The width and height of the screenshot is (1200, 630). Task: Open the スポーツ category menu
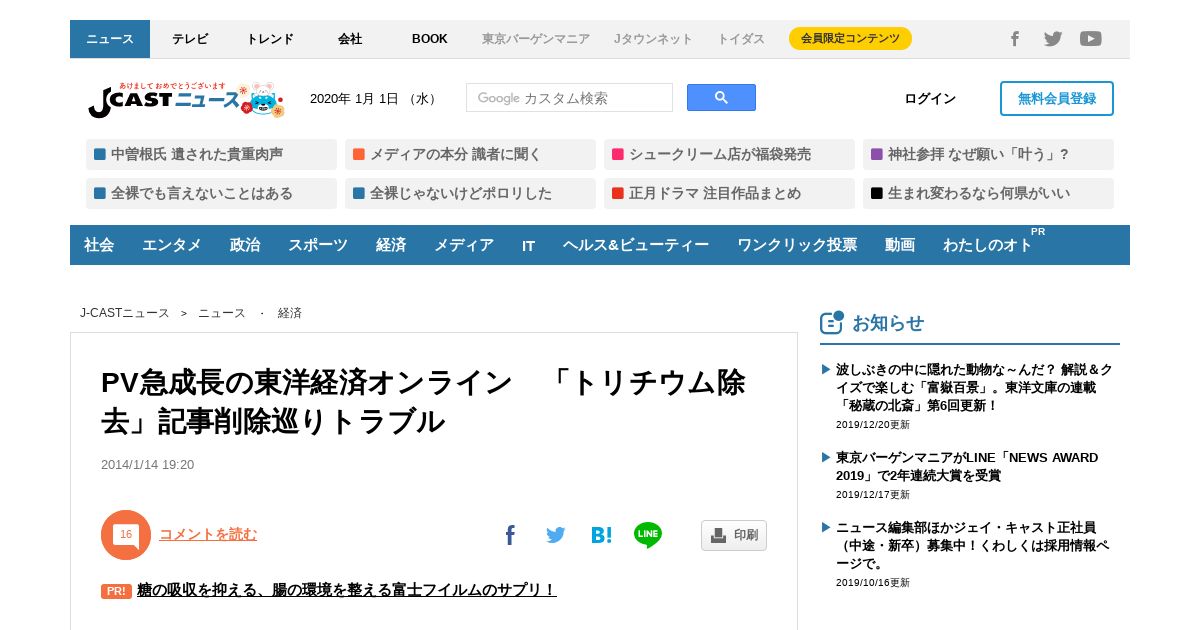(x=318, y=245)
